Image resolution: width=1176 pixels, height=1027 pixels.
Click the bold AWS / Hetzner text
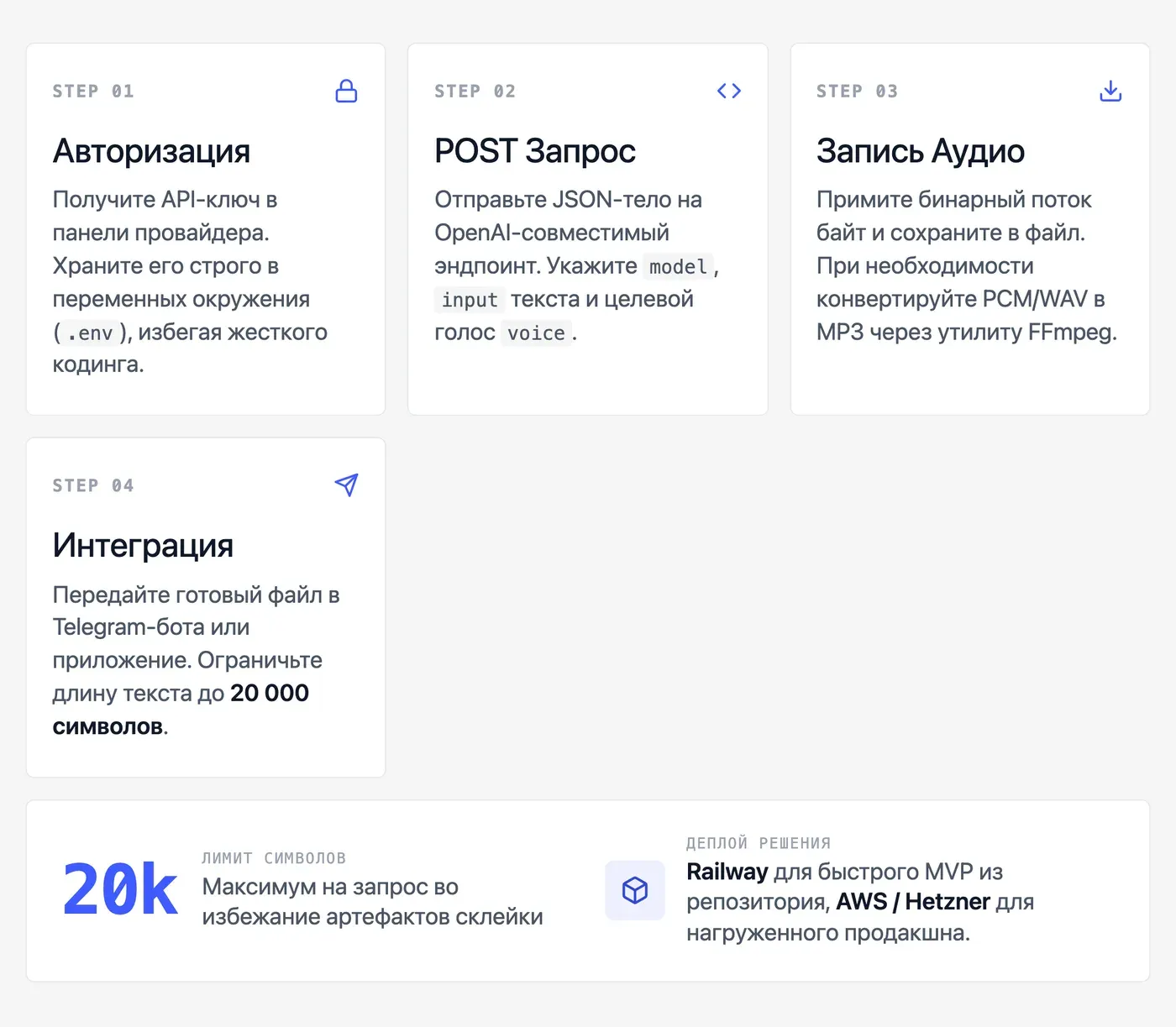click(913, 902)
